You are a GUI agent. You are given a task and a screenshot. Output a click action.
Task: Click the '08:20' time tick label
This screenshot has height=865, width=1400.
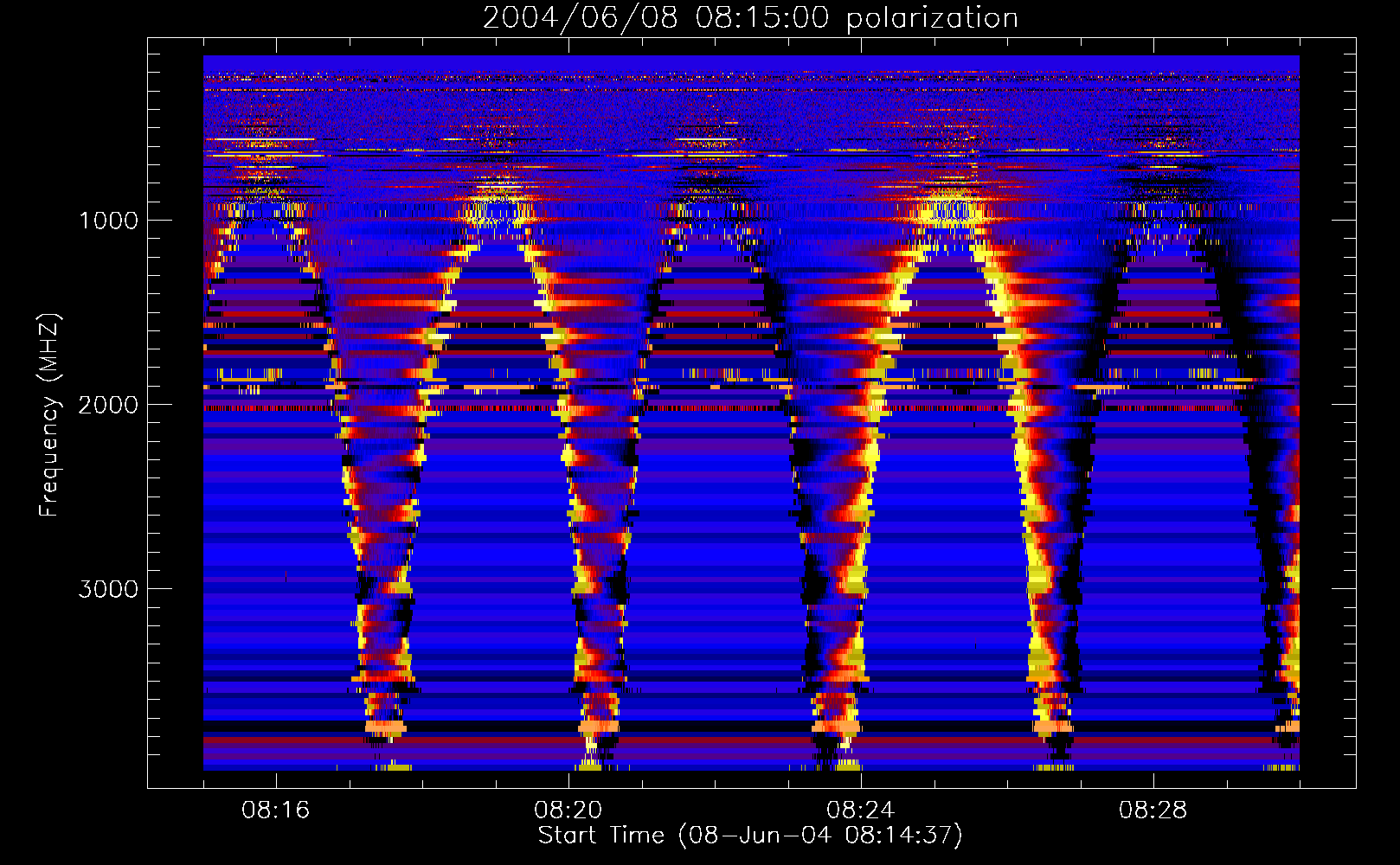[x=568, y=811]
